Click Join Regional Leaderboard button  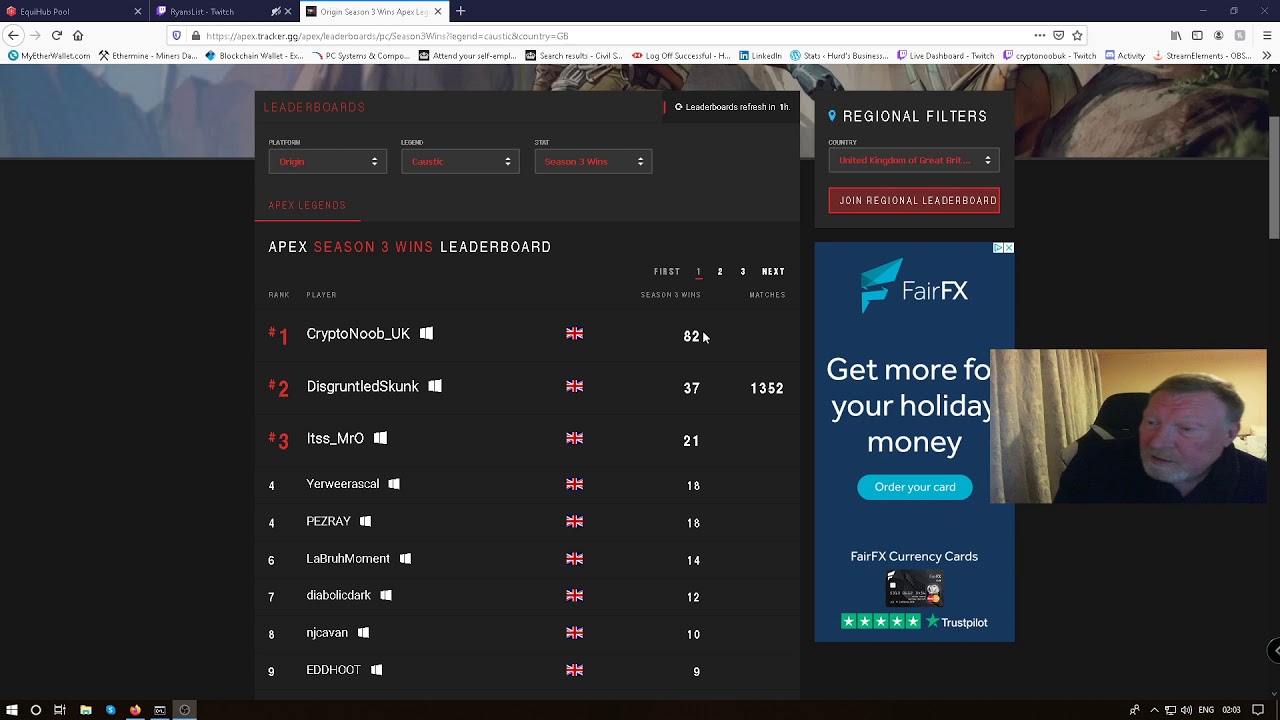(x=914, y=200)
